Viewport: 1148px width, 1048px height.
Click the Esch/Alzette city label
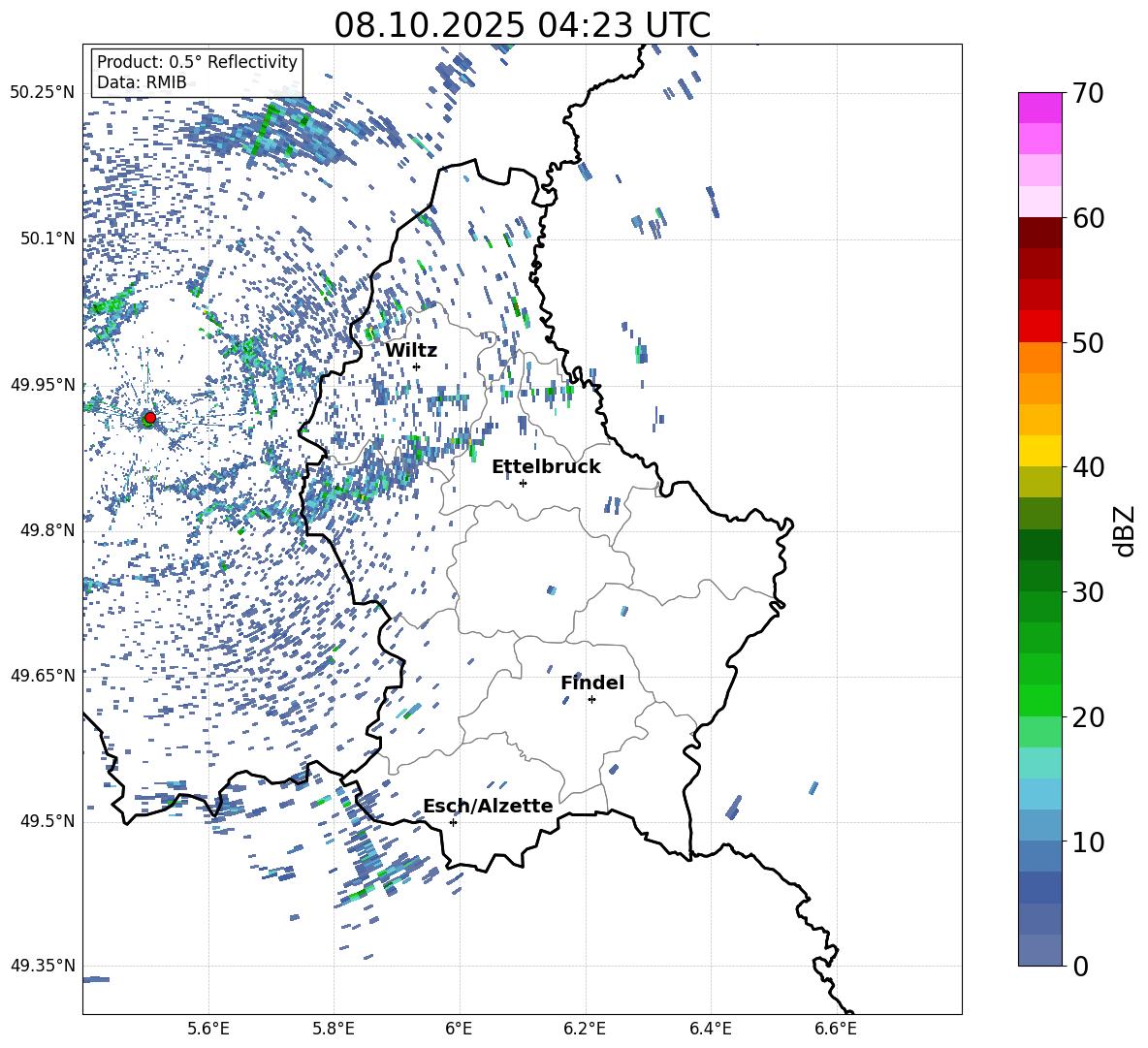click(488, 807)
